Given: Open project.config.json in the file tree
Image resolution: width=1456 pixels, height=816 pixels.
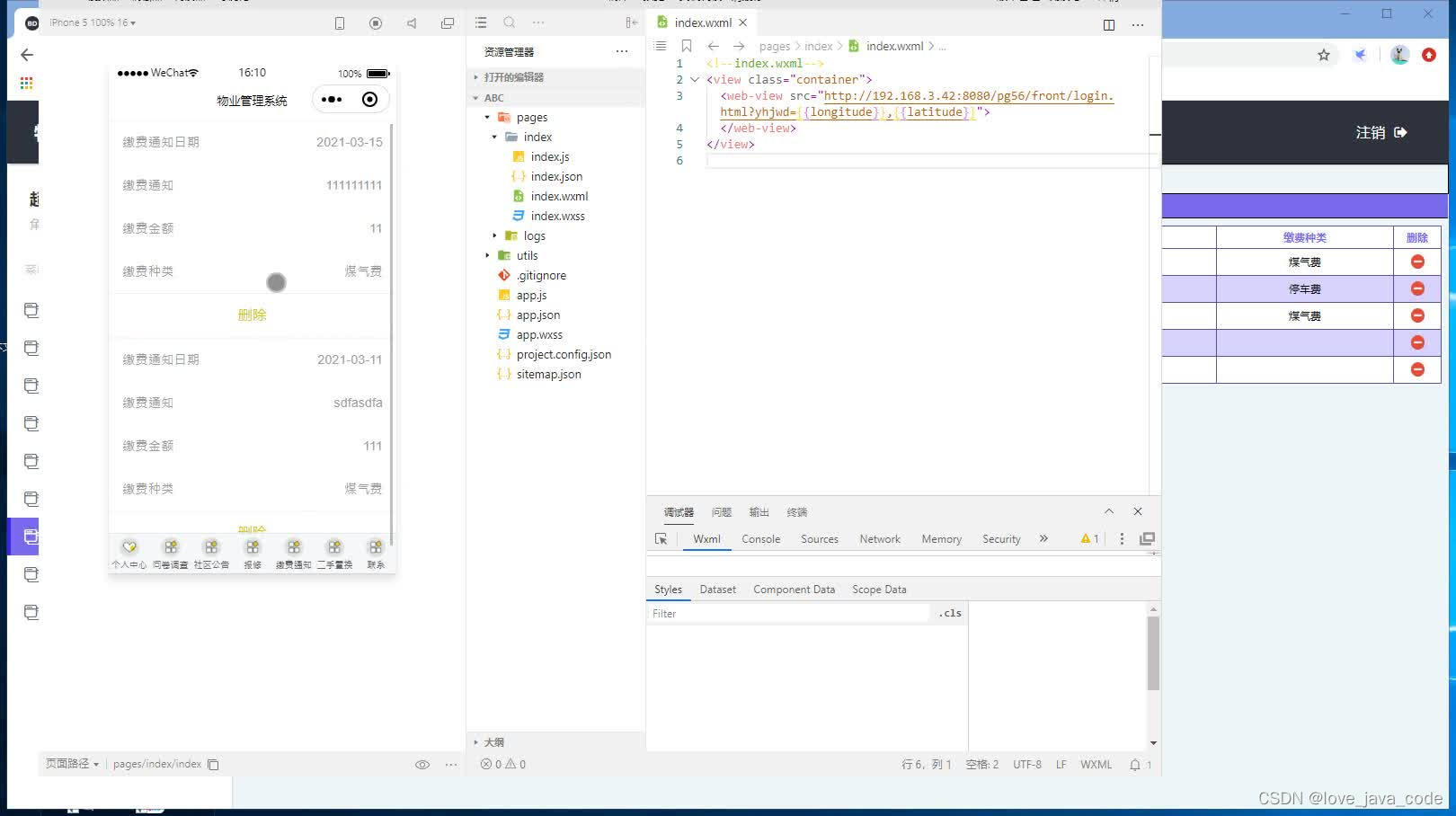Looking at the screenshot, I should pos(564,355).
